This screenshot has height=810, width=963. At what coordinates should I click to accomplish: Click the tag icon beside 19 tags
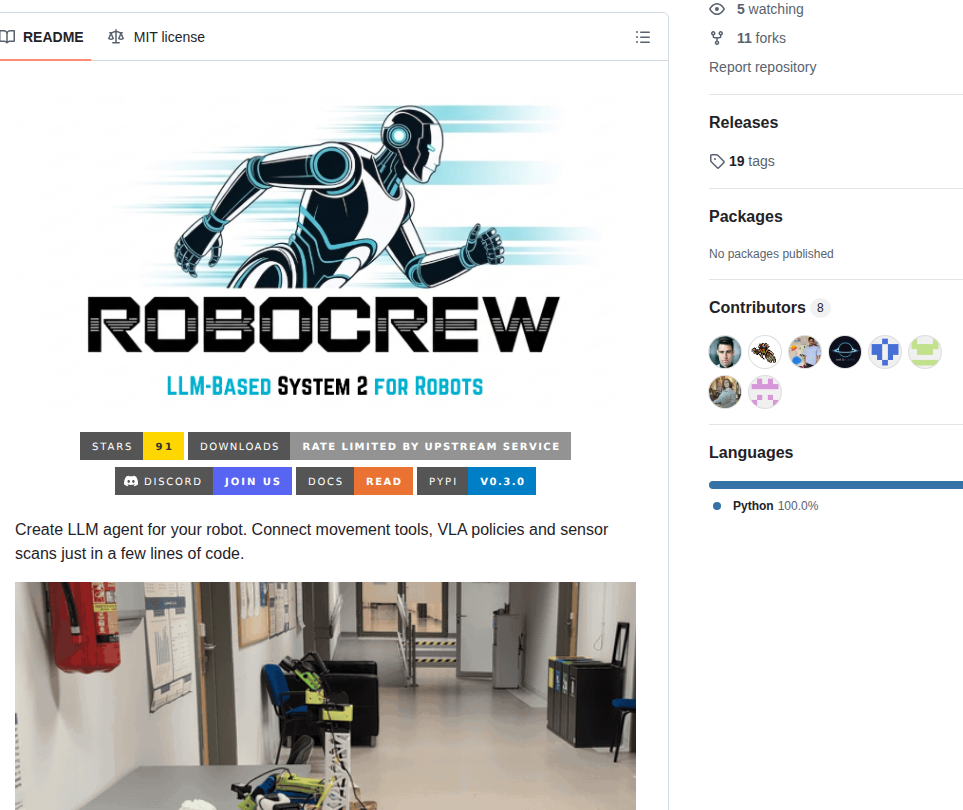tap(717, 162)
